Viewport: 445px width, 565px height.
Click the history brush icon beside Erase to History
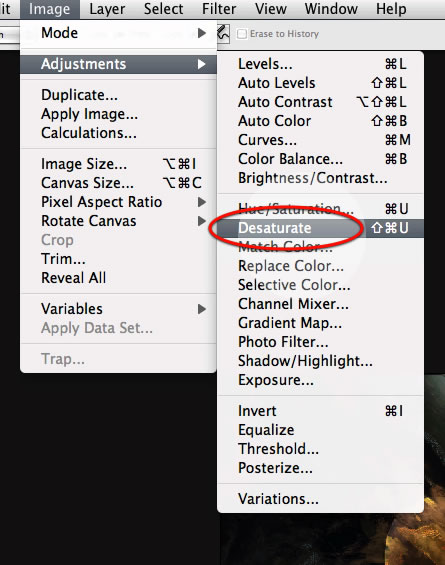tap(223, 34)
